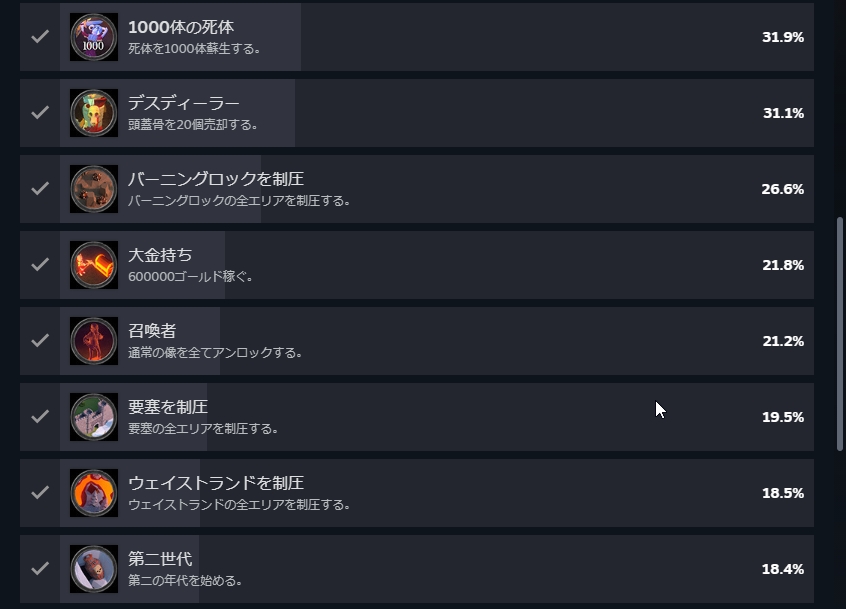This screenshot has width=846, height=609.
Task: Click the 第二世代 achievement icon
Action: pos(93,569)
